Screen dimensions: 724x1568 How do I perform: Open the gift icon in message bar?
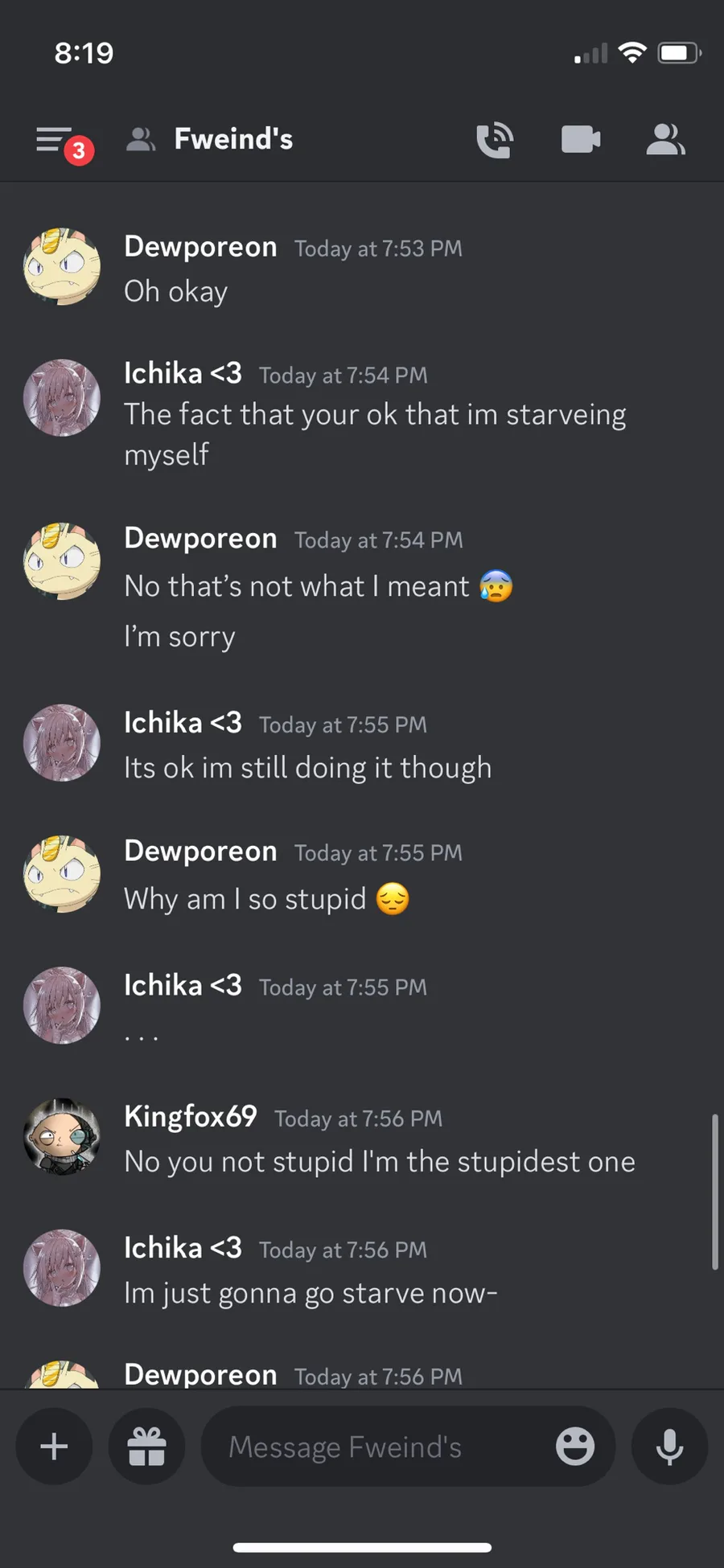tap(146, 1447)
